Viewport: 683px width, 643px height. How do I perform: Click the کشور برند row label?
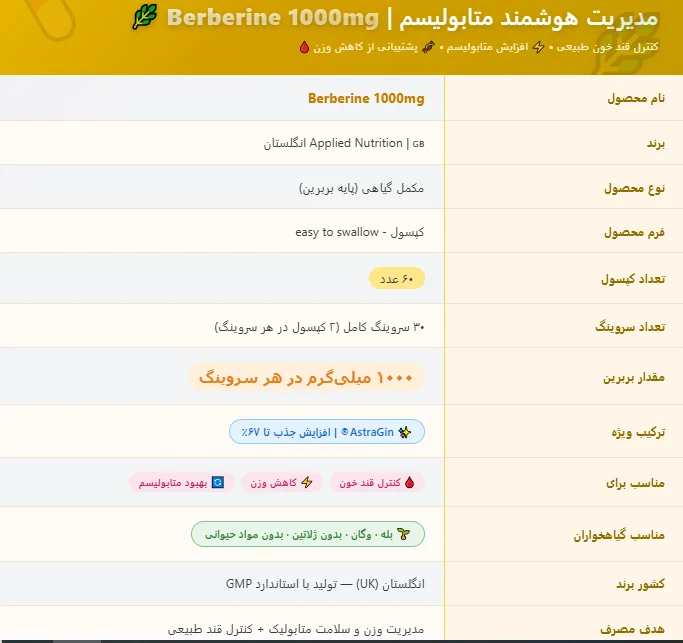click(x=640, y=584)
